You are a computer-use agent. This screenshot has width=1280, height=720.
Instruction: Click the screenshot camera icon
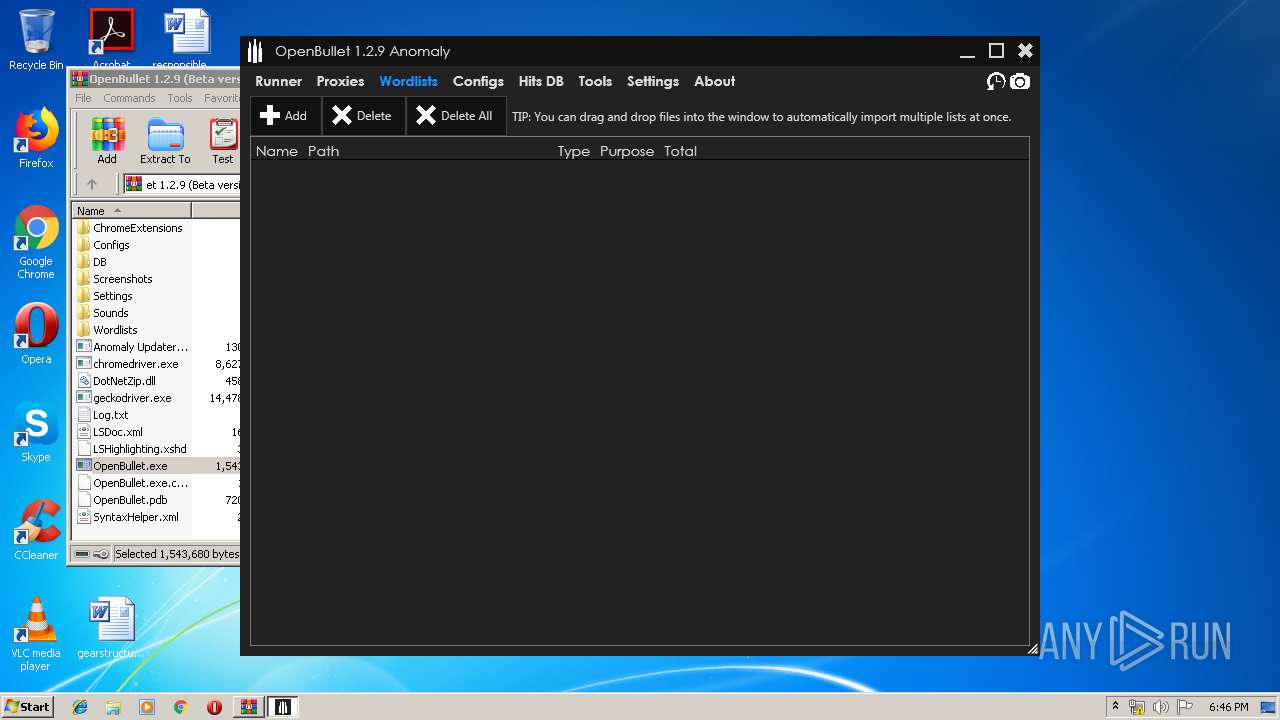(1019, 82)
